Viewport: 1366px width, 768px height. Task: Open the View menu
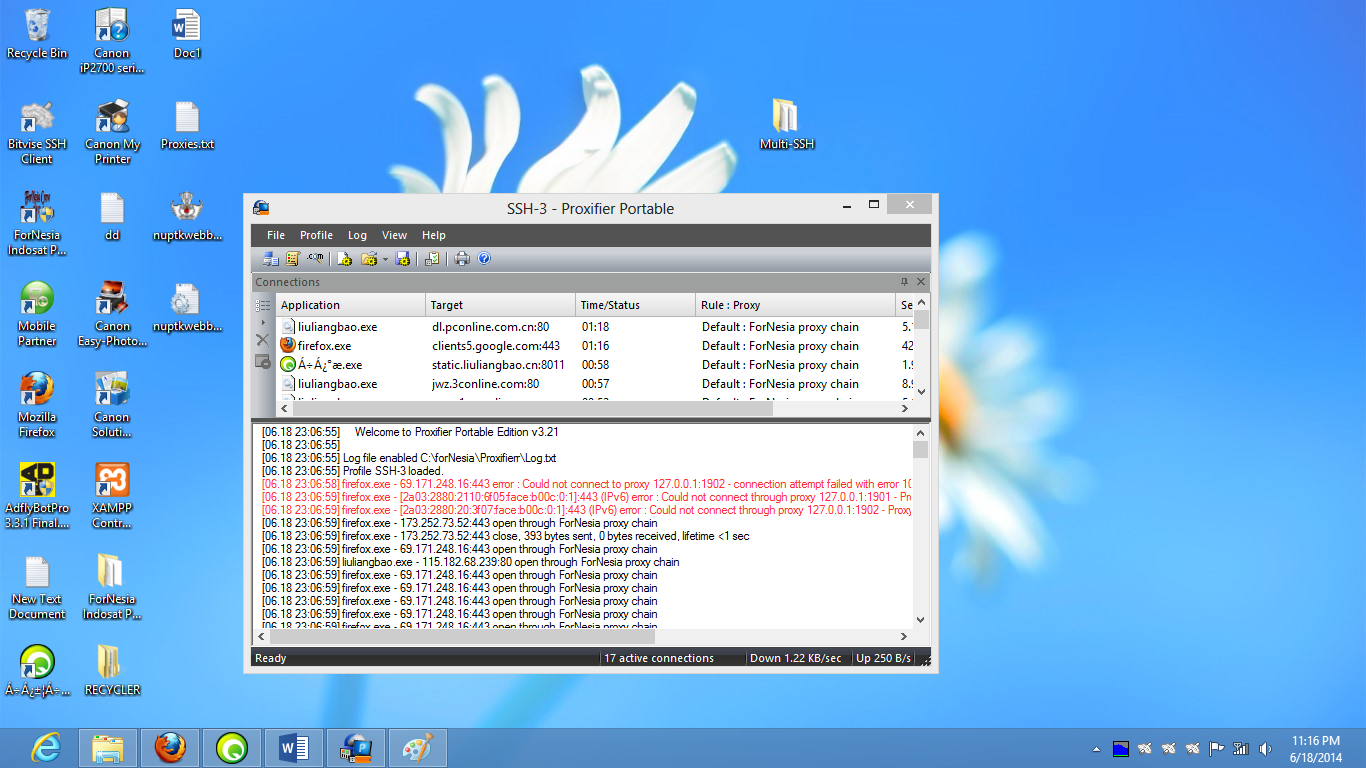(x=394, y=235)
